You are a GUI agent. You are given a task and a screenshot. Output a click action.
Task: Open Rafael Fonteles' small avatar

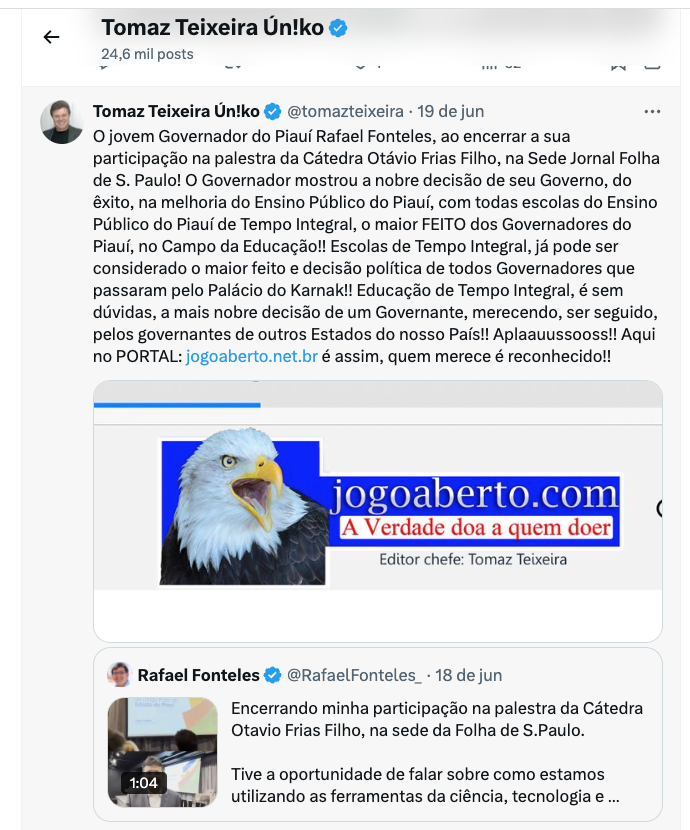click(119, 674)
